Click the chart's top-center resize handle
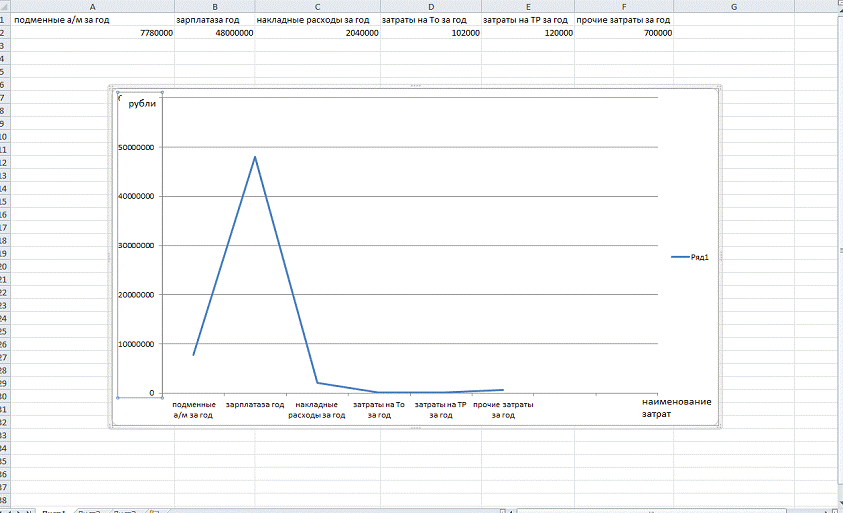843x513 pixels. [x=415, y=87]
